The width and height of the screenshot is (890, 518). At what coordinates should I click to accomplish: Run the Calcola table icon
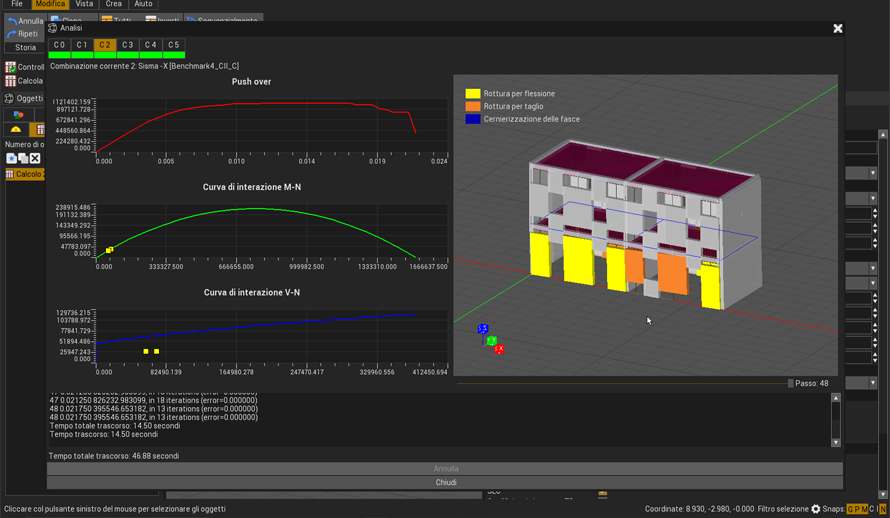(10, 81)
